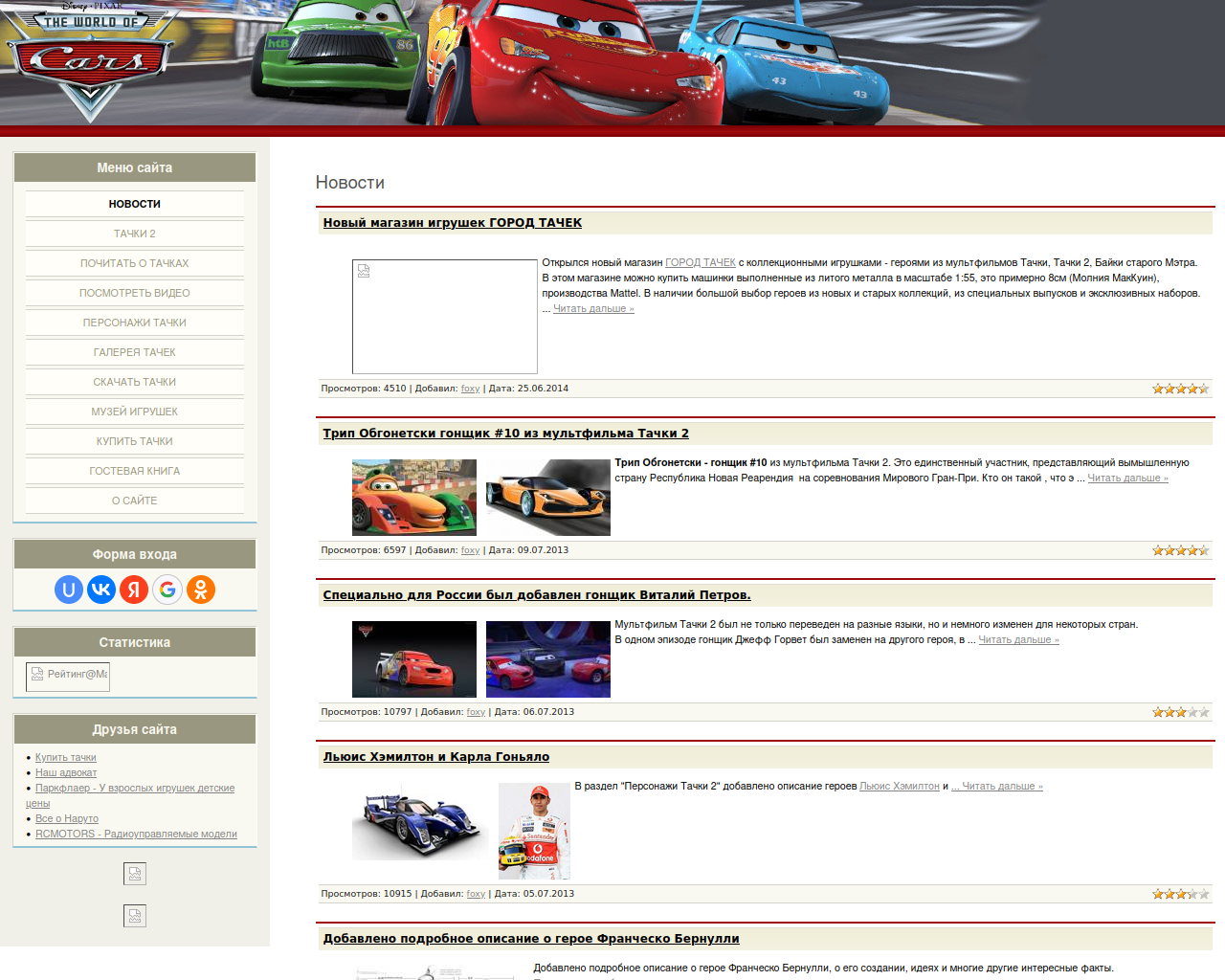Open the МУЗЕЙ ИГРУШЕК page
The height and width of the screenshot is (980, 1225).
(x=135, y=412)
